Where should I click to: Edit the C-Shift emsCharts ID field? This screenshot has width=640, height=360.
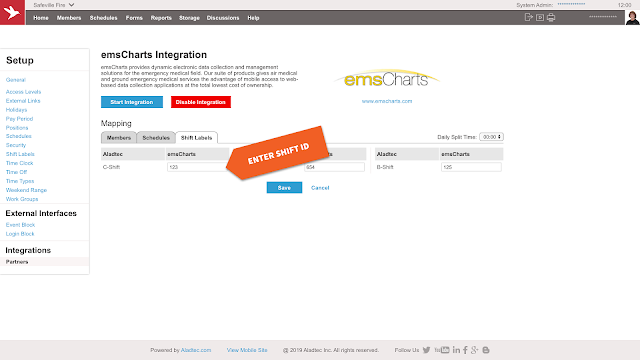pyautogui.click(x=197, y=167)
